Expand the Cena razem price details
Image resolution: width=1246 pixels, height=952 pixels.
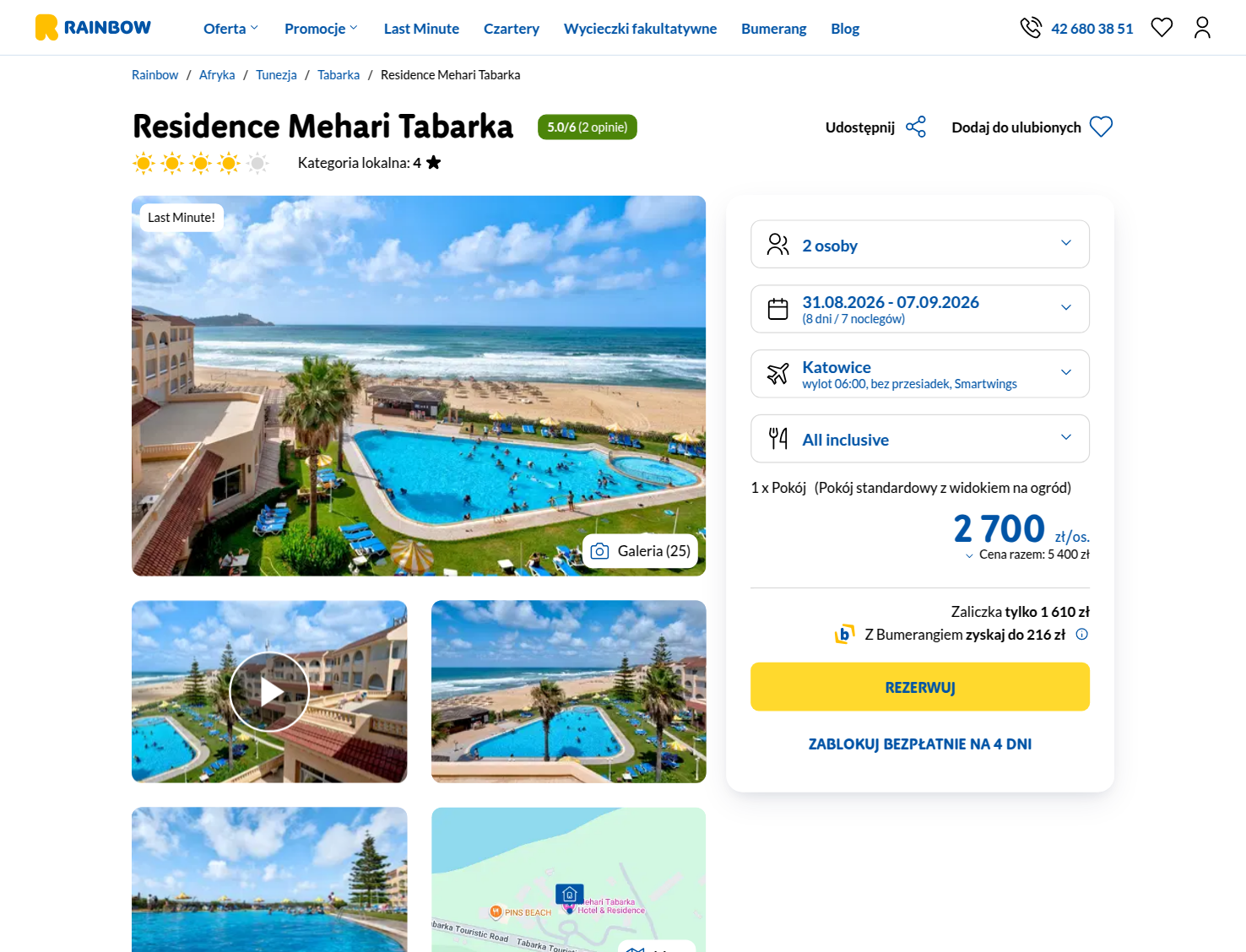(1027, 554)
